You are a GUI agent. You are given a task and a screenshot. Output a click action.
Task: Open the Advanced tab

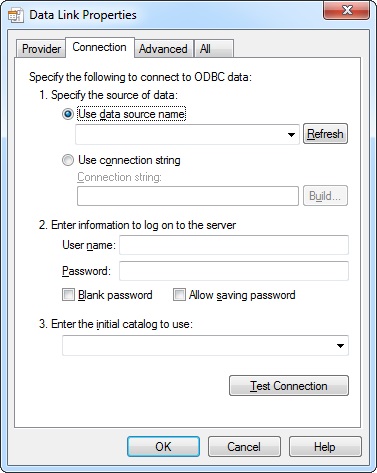163,49
